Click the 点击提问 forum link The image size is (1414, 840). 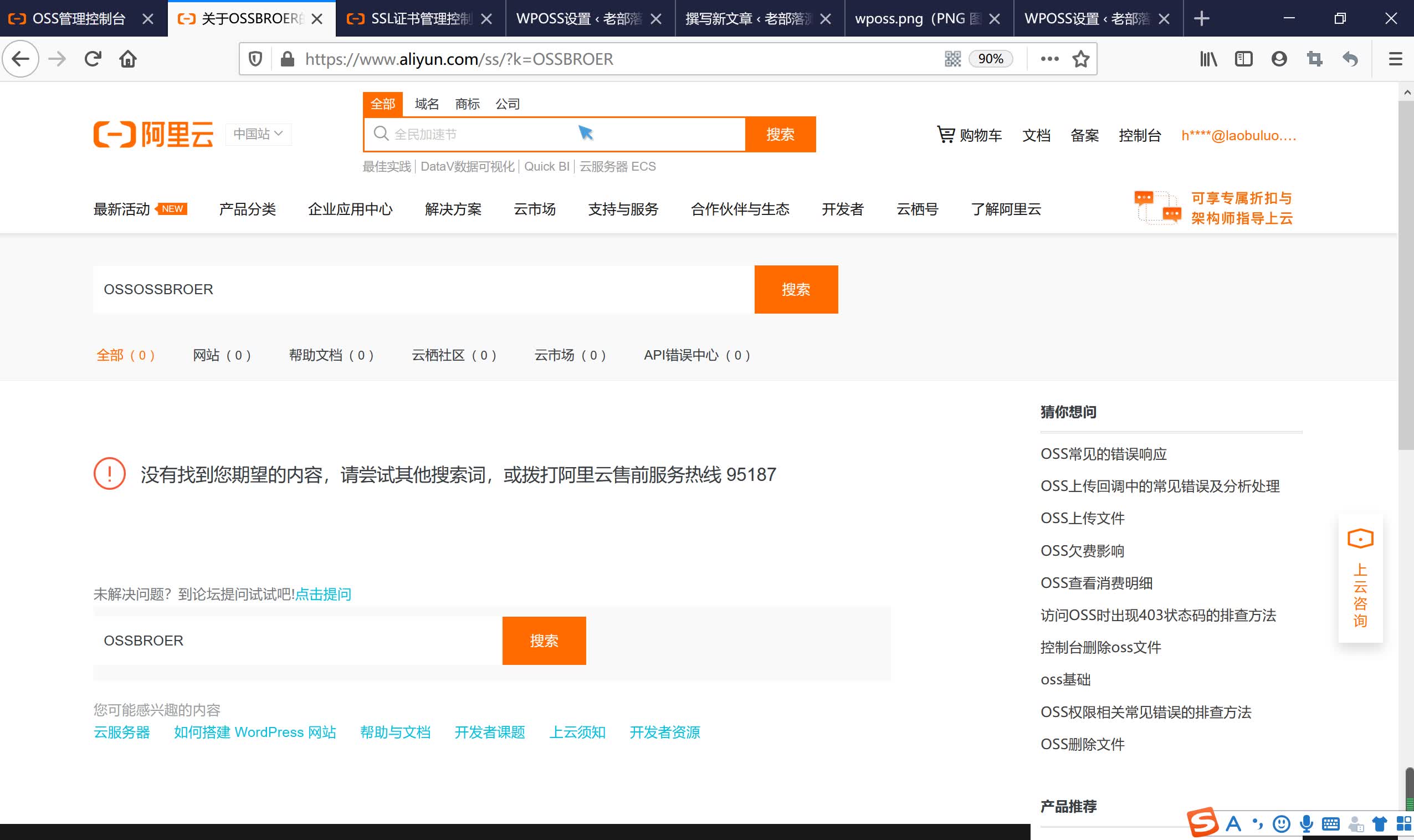(x=323, y=594)
